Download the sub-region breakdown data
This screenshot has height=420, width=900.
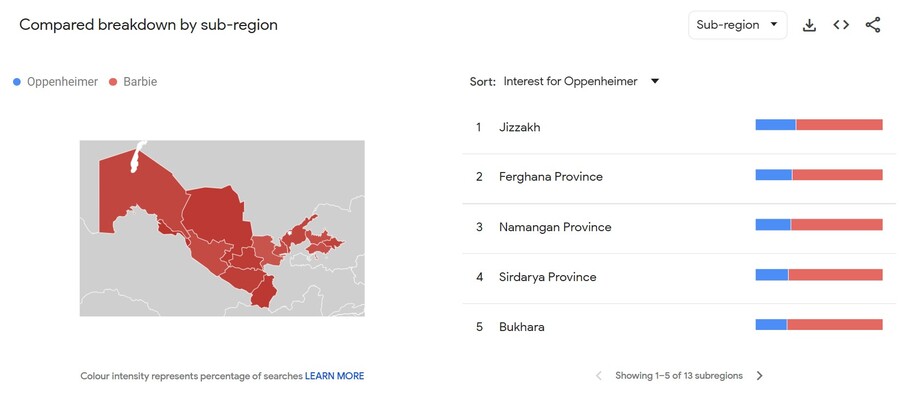pos(809,25)
